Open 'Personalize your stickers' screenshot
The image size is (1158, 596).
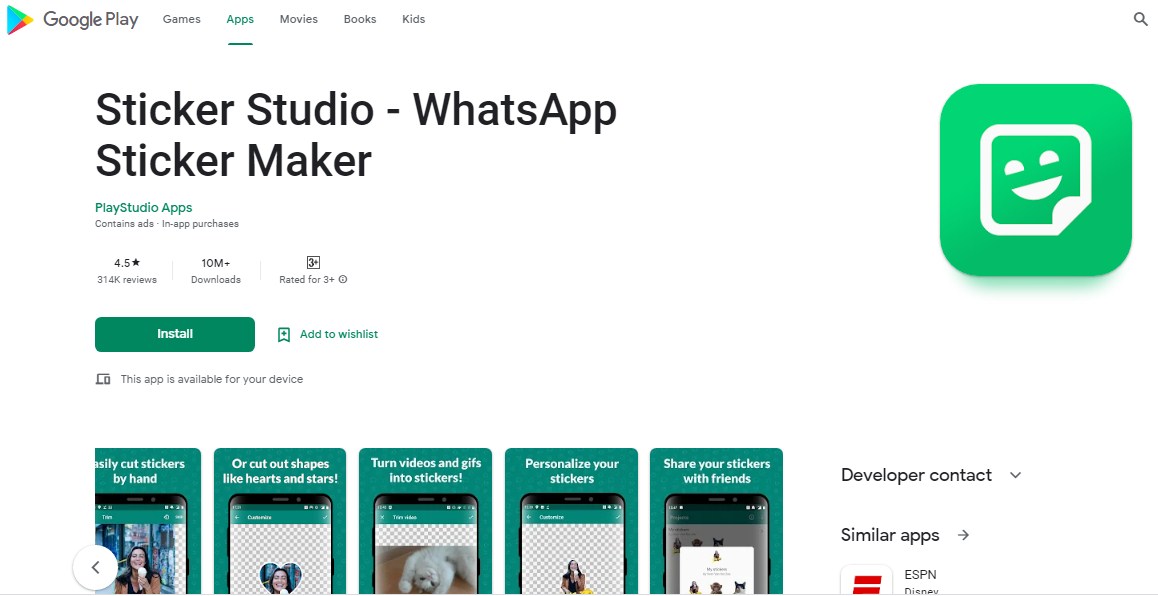pos(571,521)
